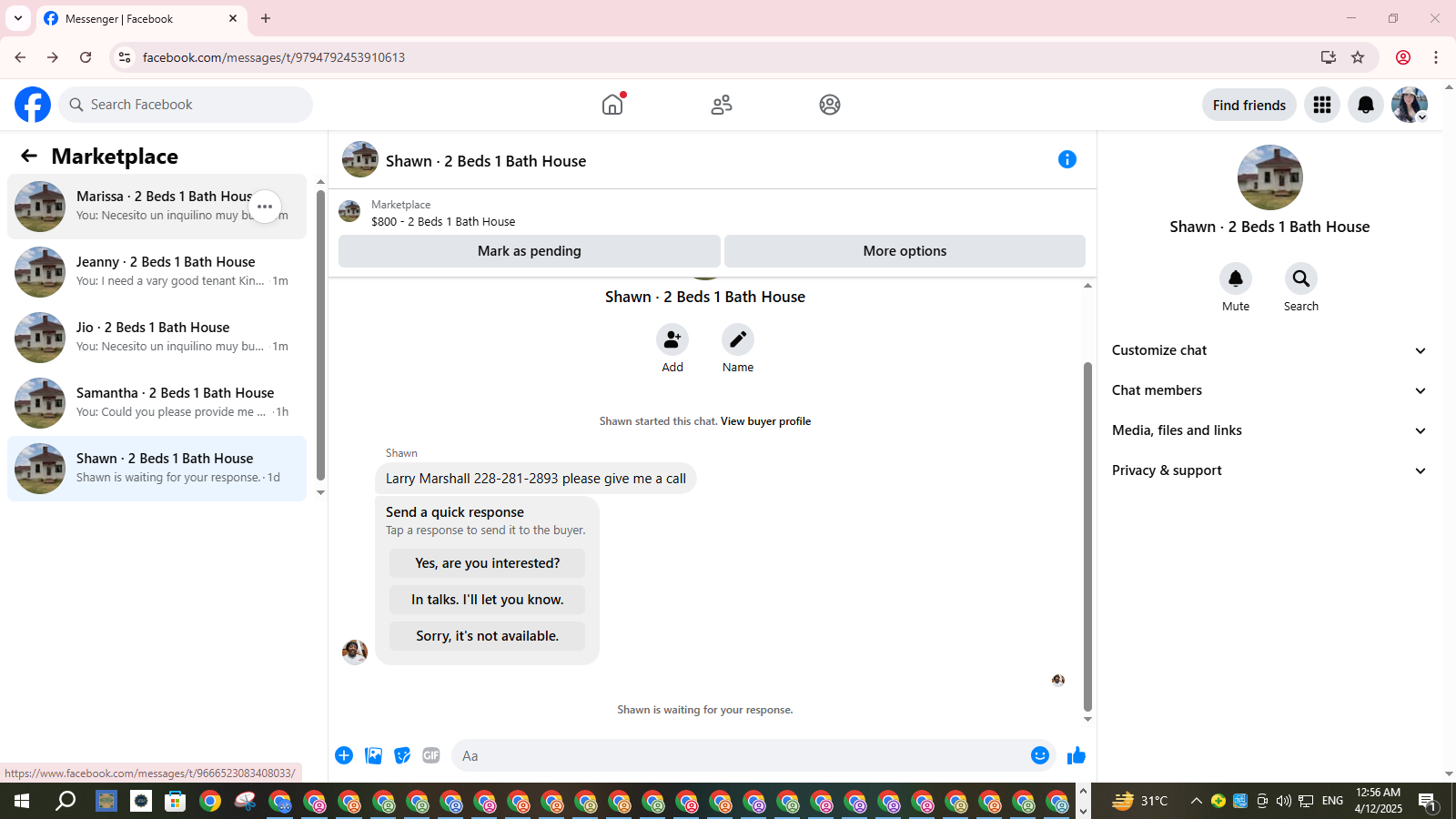
Task: Open the account profile picture menu
Action: click(x=1410, y=105)
